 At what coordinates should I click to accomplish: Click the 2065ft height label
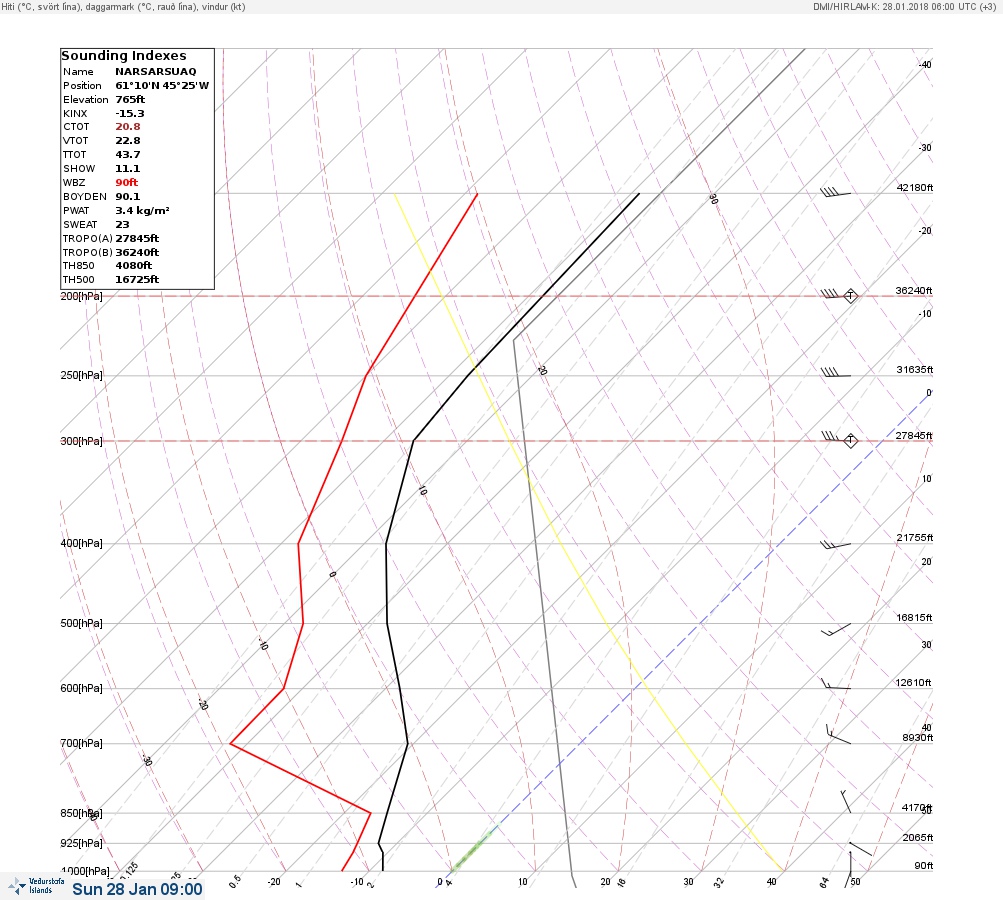(918, 837)
